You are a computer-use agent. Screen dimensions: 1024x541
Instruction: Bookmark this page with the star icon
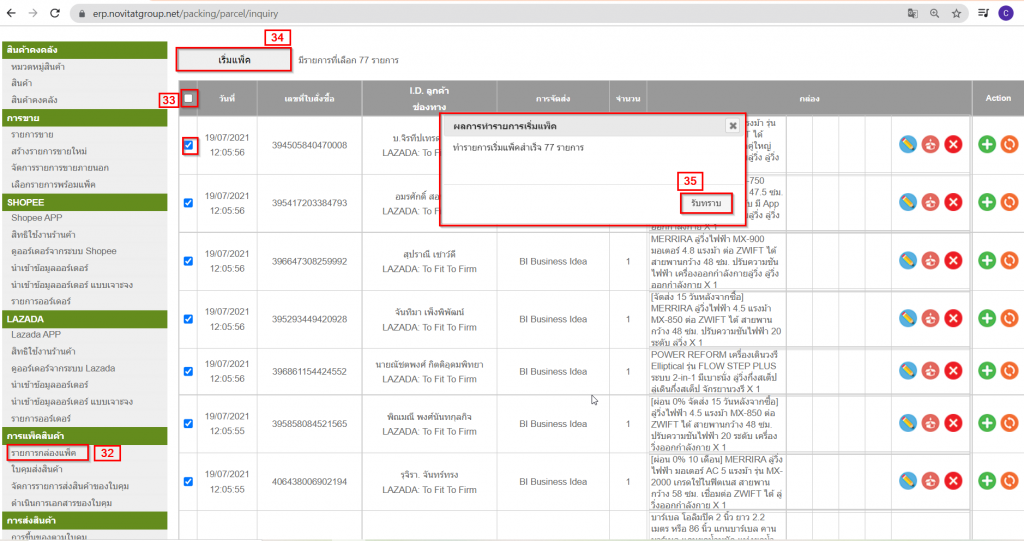[x=957, y=13]
